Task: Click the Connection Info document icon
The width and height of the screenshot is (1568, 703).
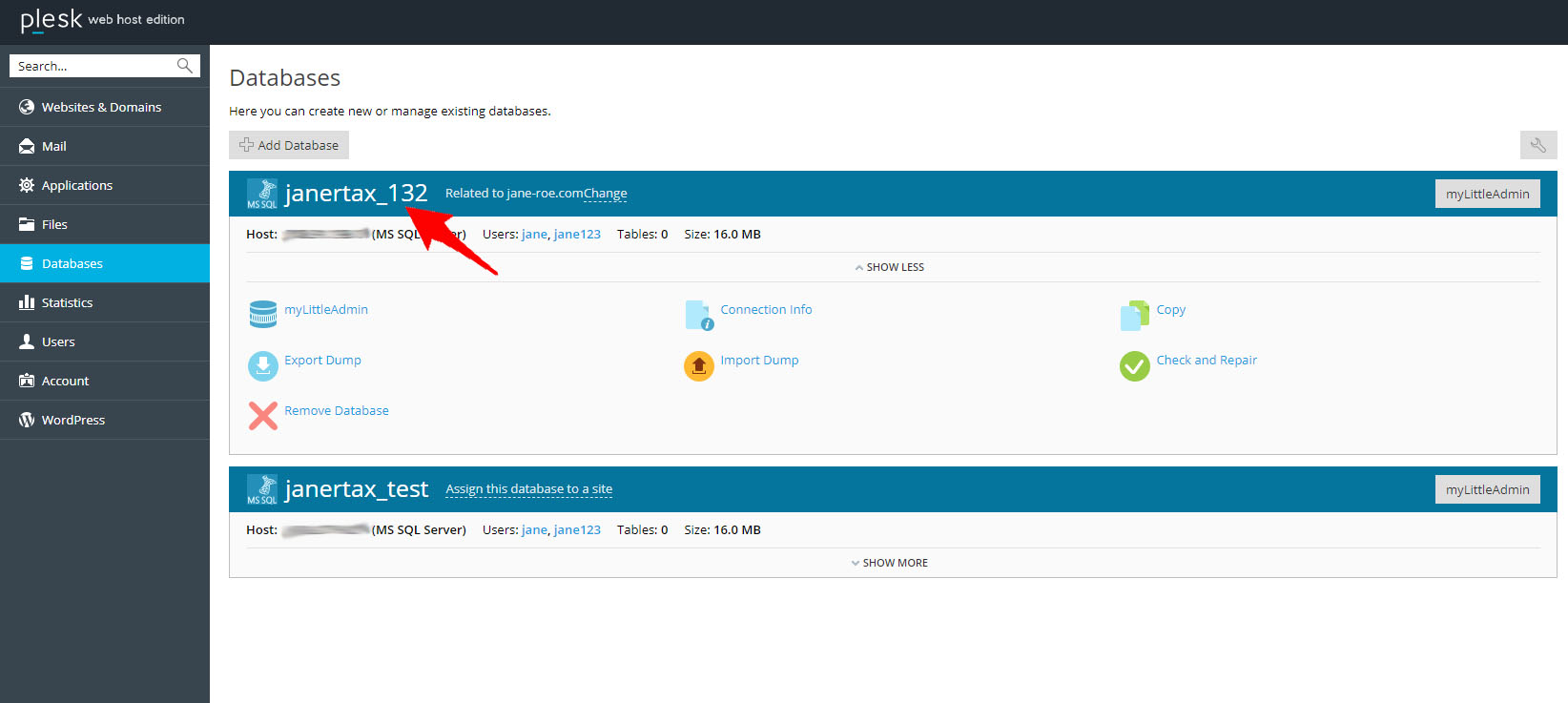Action: pos(698,315)
